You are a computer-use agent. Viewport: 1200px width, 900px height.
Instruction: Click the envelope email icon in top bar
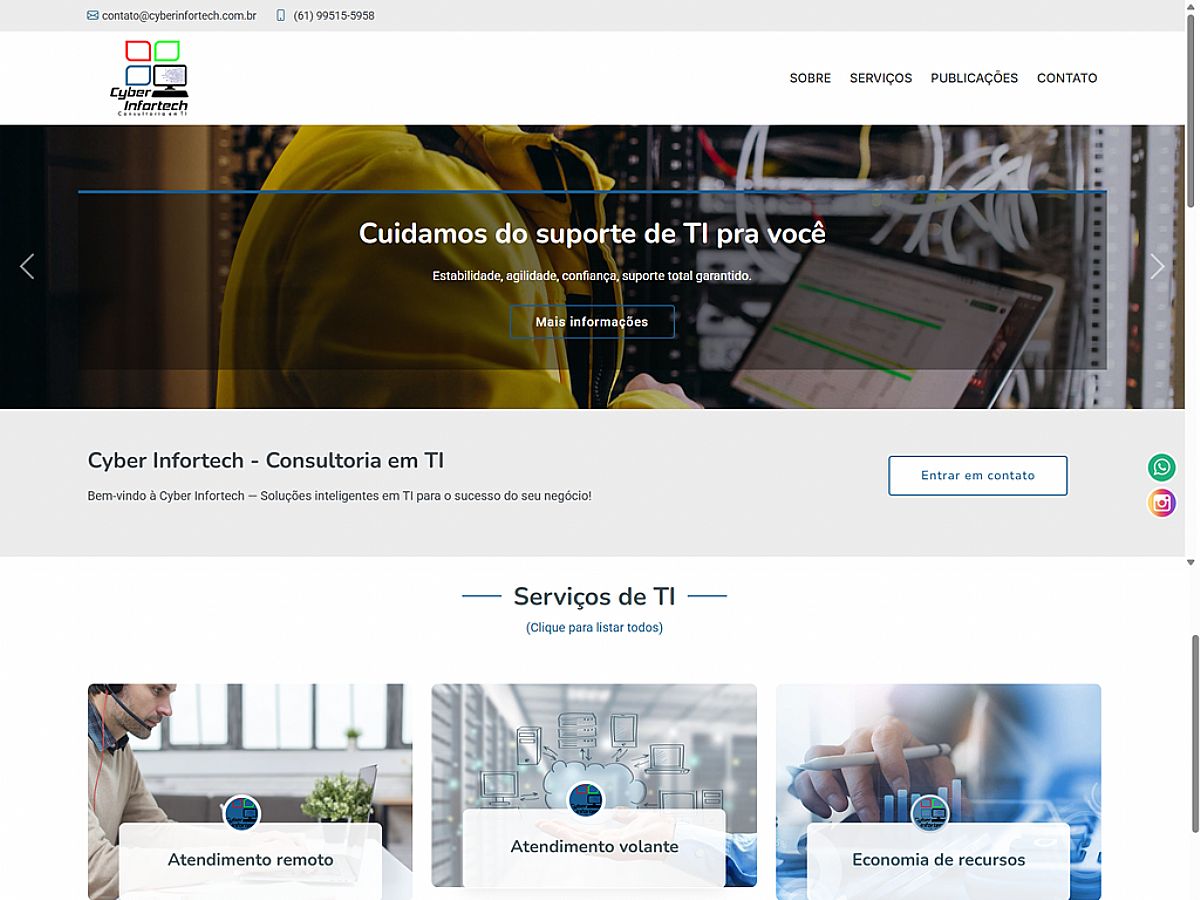tap(93, 16)
